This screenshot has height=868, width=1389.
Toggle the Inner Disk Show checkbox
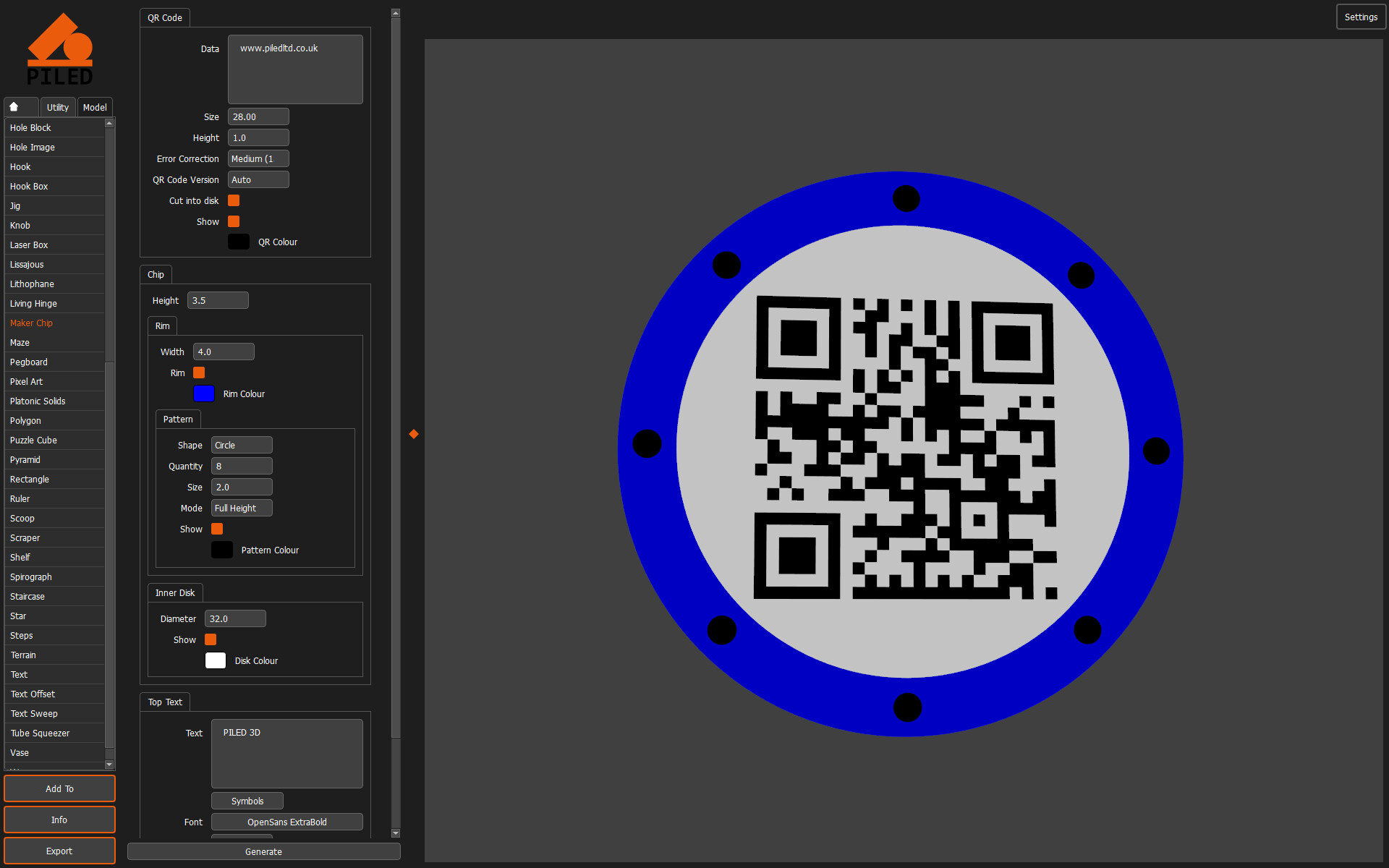pos(211,639)
